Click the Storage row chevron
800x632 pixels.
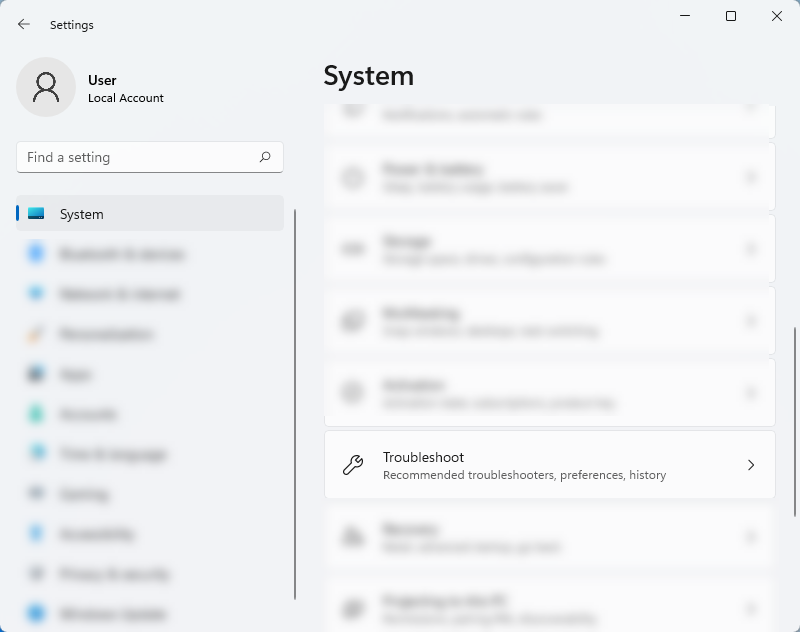(x=751, y=248)
